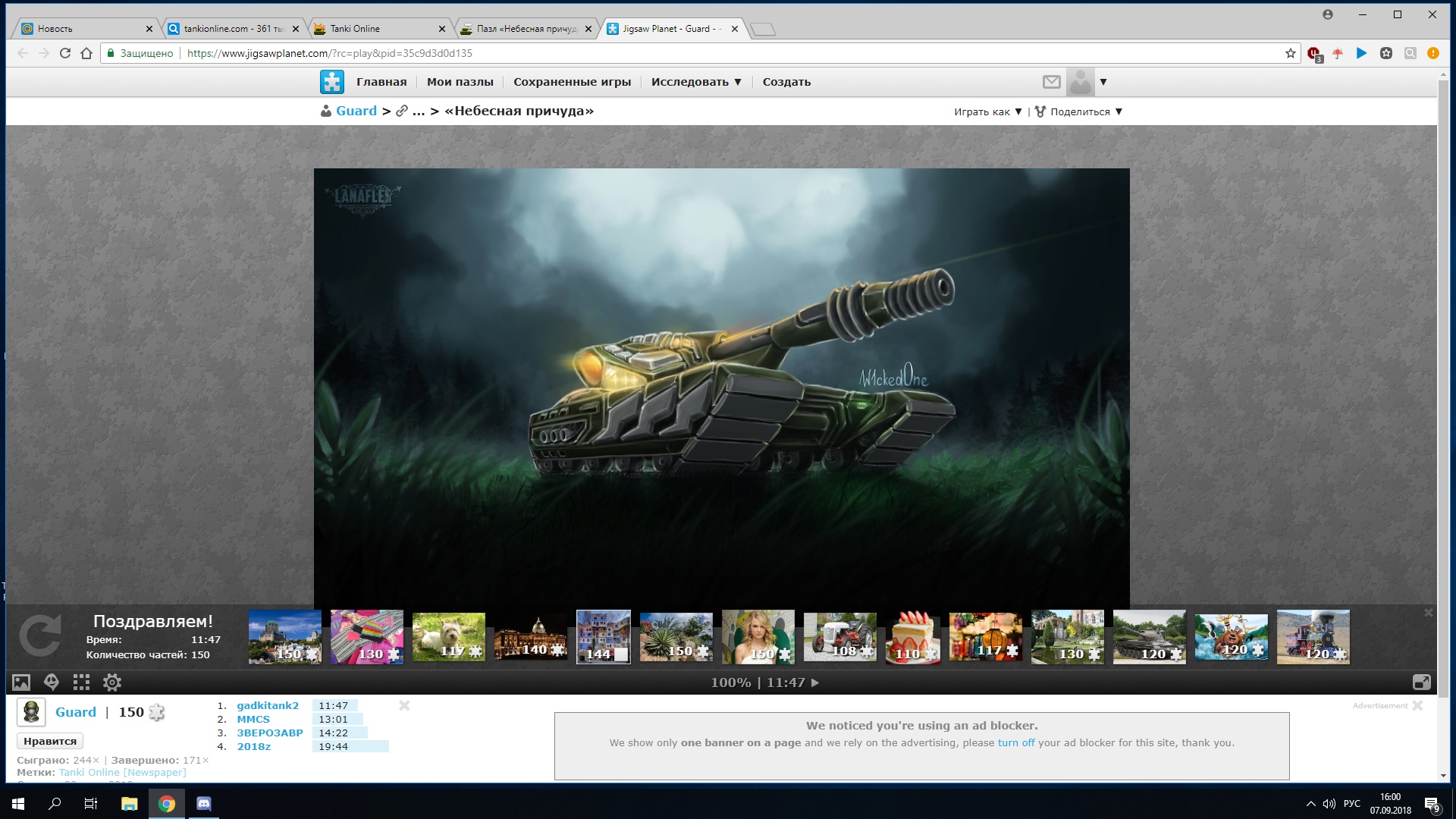Open the Играть как dropdown
This screenshot has height=819, width=1456.
[x=988, y=111]
